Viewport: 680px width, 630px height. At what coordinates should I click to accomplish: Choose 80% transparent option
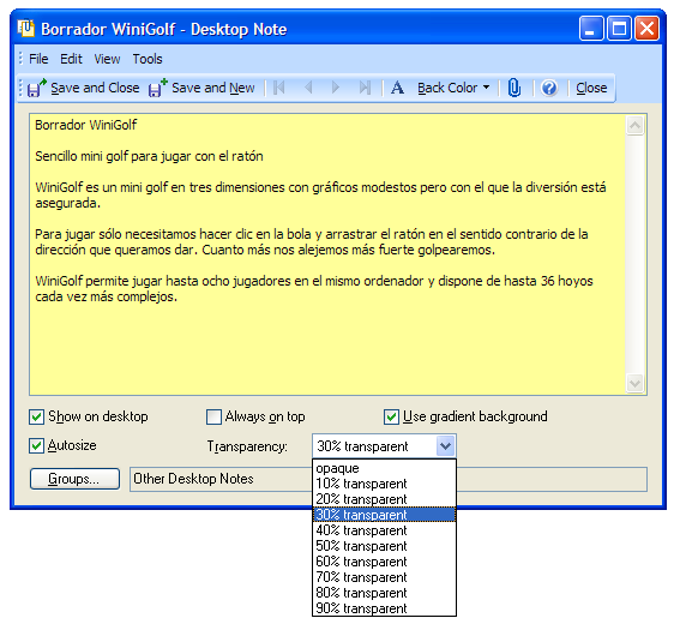click(x=384, y=593)
